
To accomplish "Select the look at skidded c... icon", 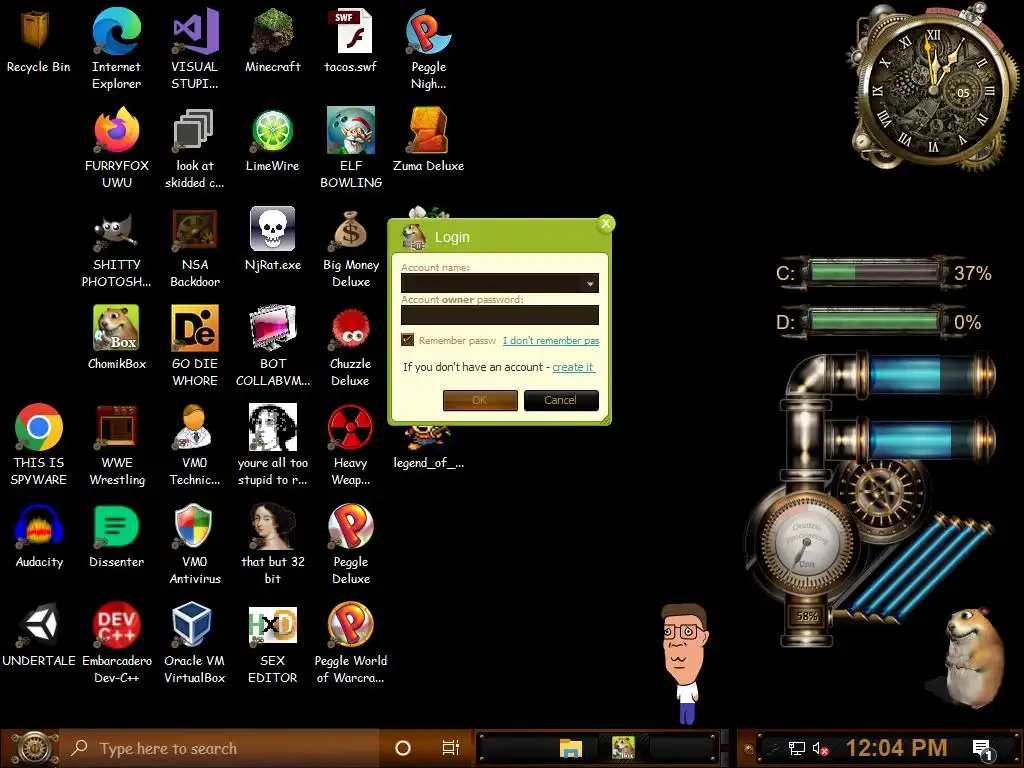I will click(194, 129).
